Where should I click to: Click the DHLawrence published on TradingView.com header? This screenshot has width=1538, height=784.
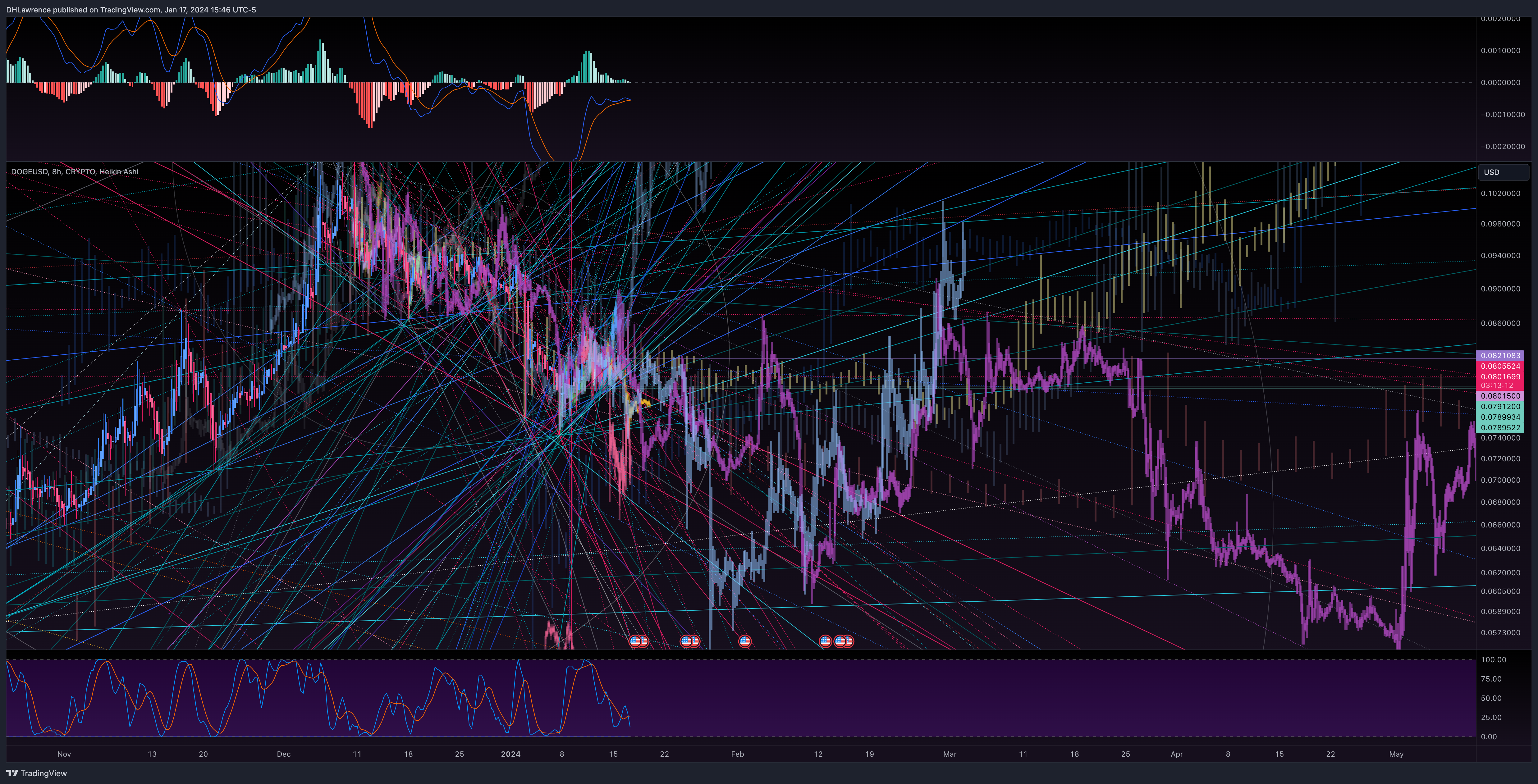pos(131,10)
